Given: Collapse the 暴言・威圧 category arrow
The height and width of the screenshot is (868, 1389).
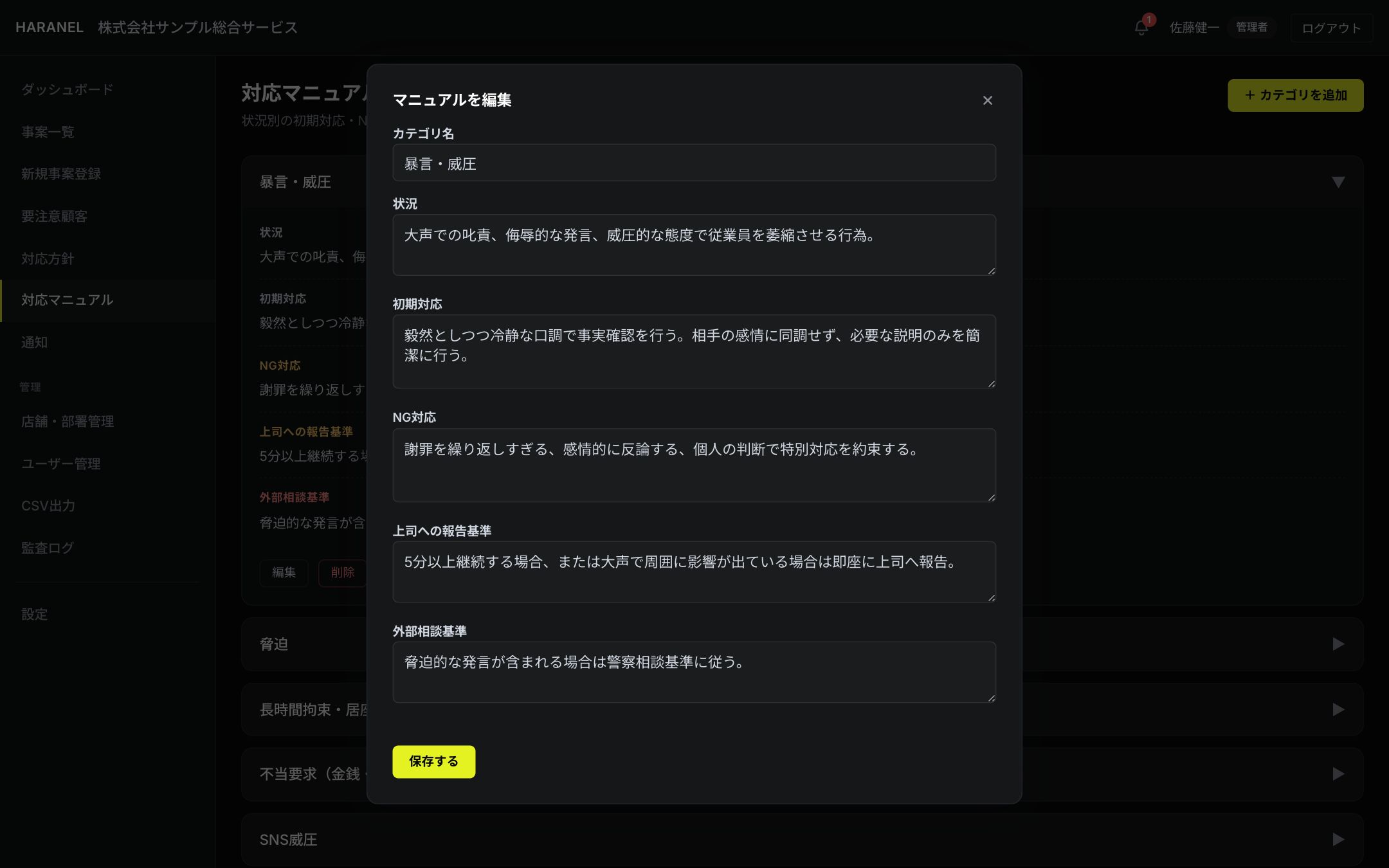Looking at the screenshot, I should coord(1338,182).
